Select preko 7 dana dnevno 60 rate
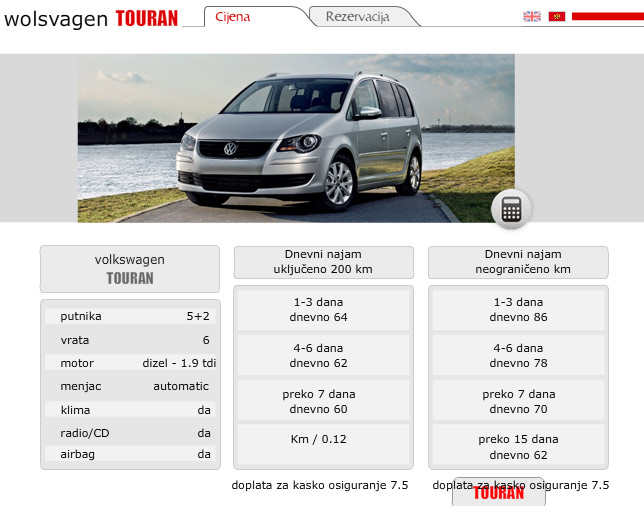 323,401
